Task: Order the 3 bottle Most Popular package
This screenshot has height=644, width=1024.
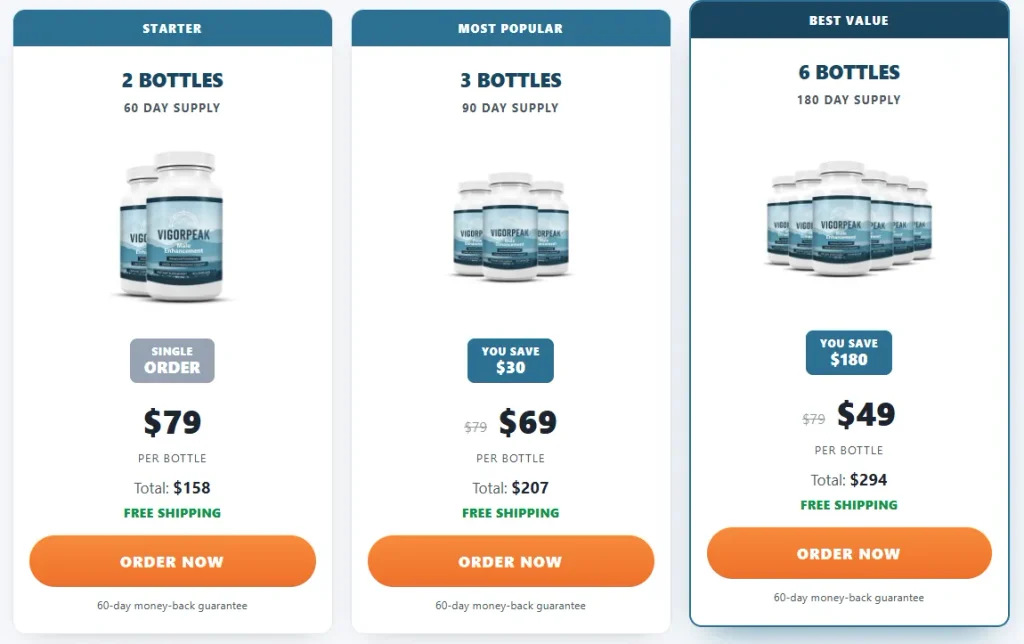Action: [x=511, y=561]
